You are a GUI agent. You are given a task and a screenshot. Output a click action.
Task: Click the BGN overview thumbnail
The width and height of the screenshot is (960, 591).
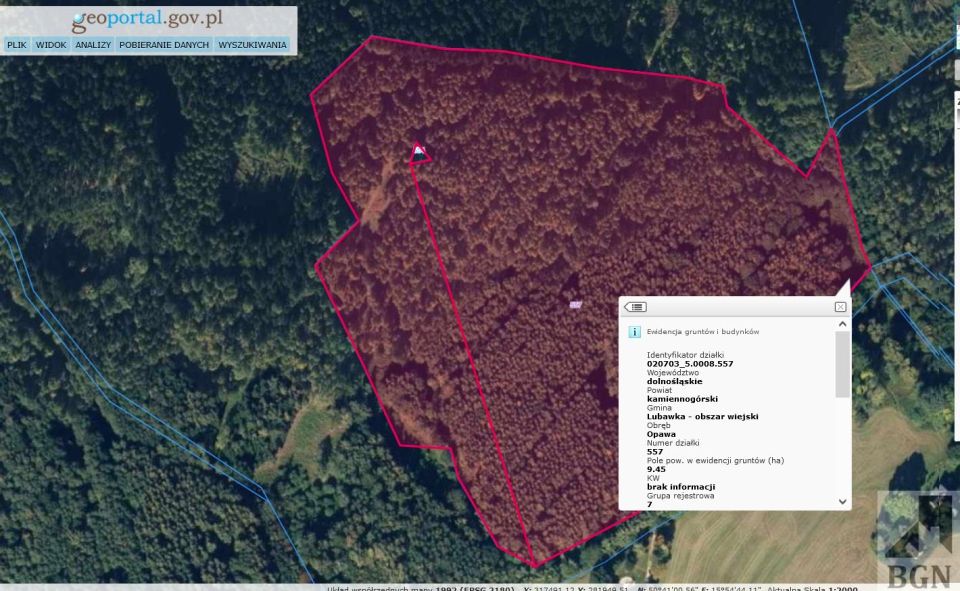[x=918, y=538]
